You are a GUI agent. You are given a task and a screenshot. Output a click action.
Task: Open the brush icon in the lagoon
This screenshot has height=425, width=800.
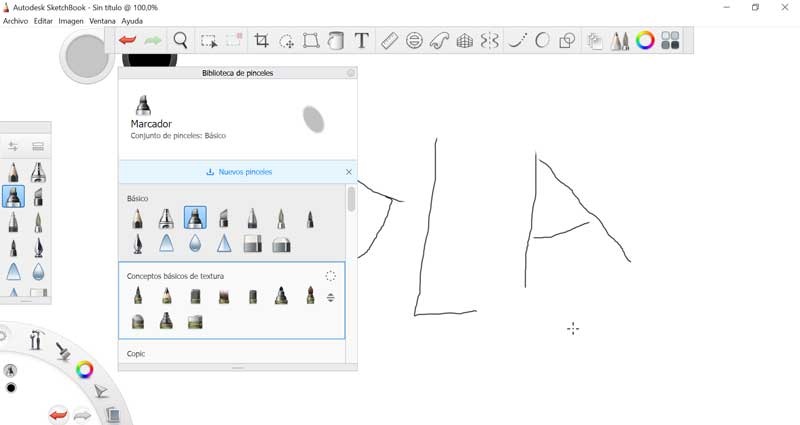[63, 351]
